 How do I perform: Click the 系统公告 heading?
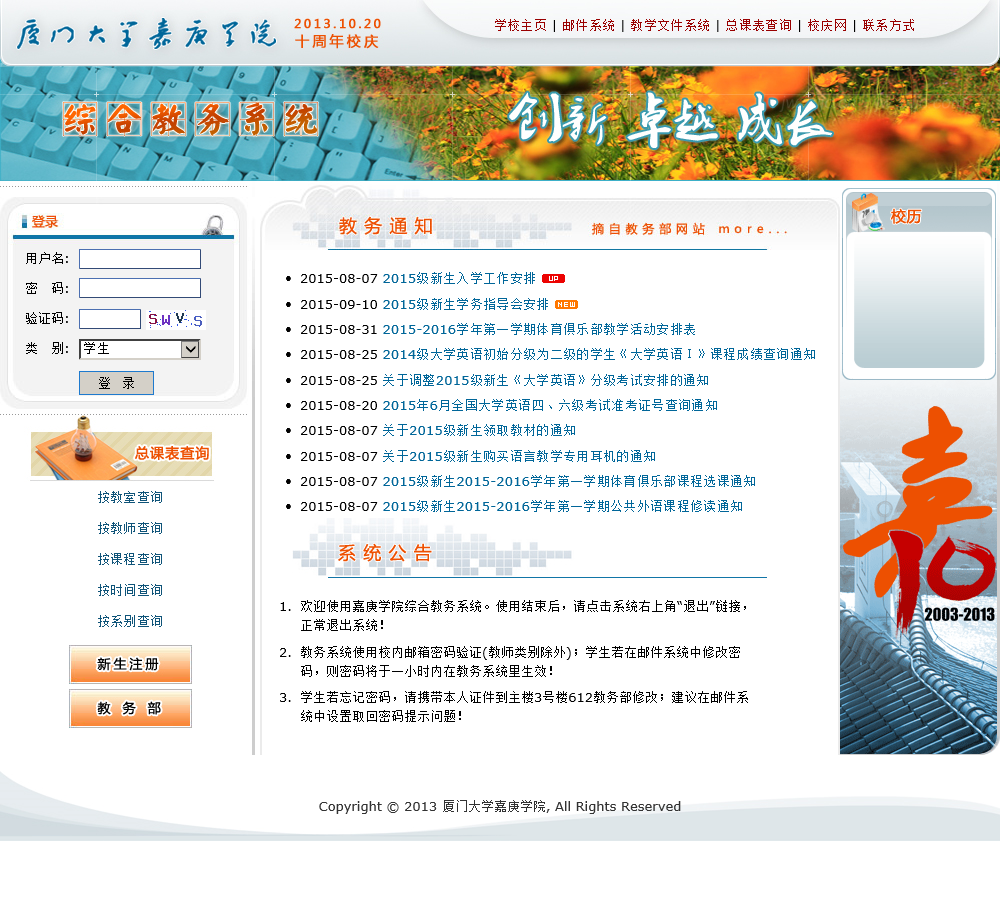click(385, 553)
